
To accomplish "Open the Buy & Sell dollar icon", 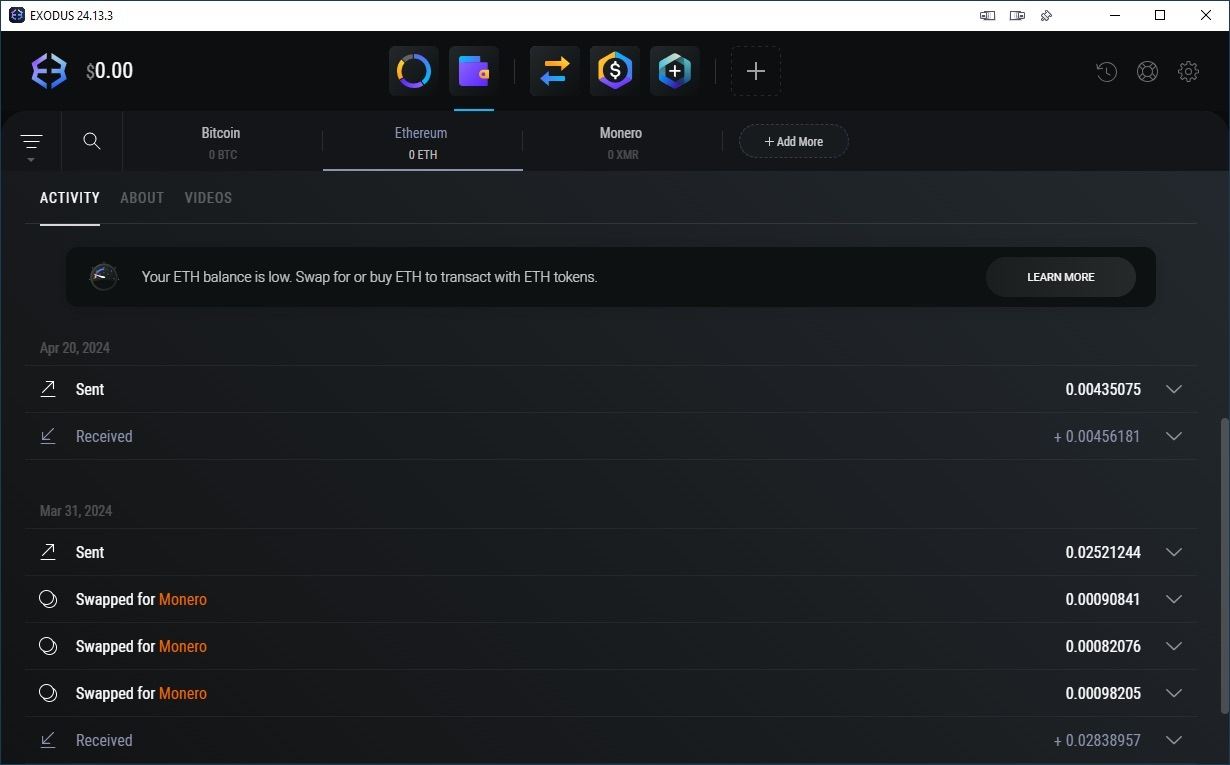I will tap(614, 71).
